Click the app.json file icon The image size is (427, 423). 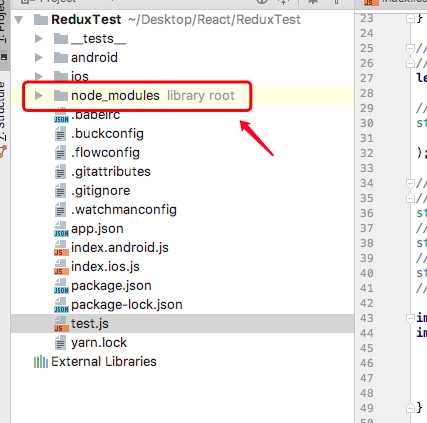coord(61,229)
